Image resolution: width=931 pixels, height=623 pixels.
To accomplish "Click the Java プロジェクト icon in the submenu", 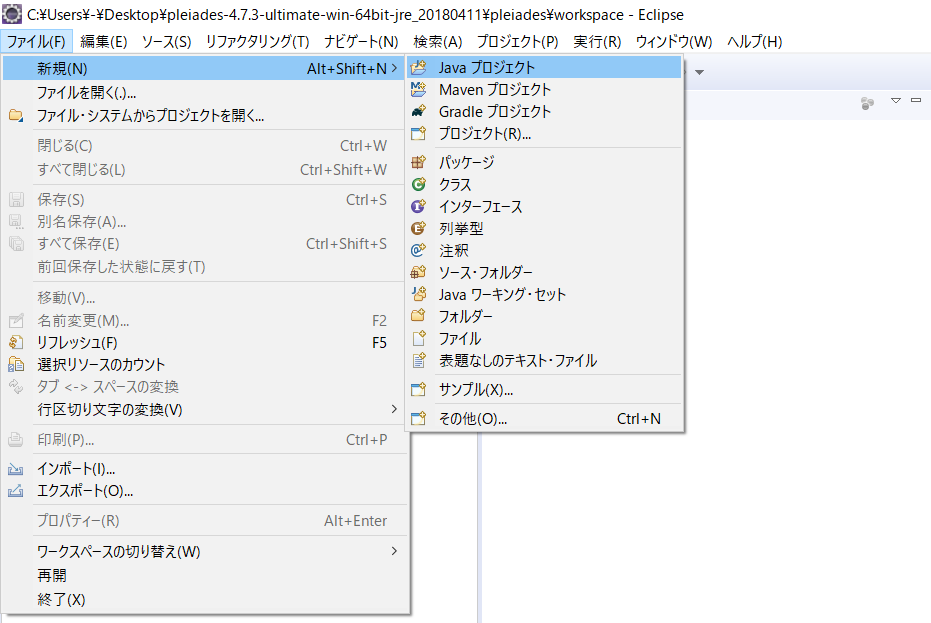I will pyautogui.click(x=419, y=68).
